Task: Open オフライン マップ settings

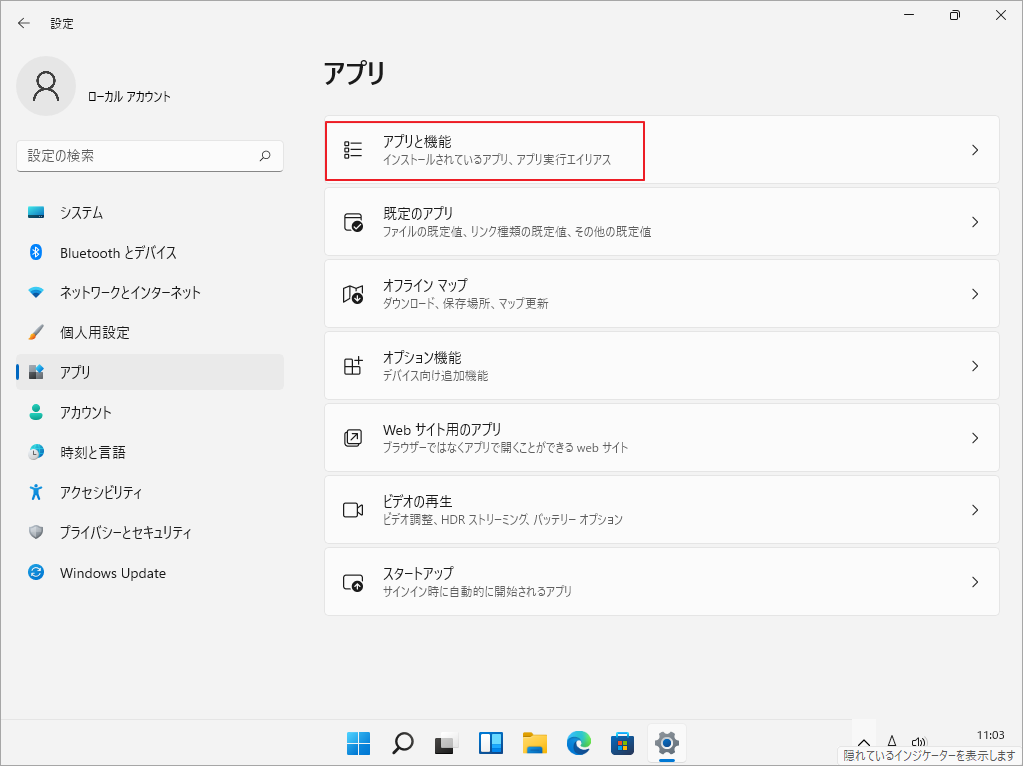Action: click(660, 293)
